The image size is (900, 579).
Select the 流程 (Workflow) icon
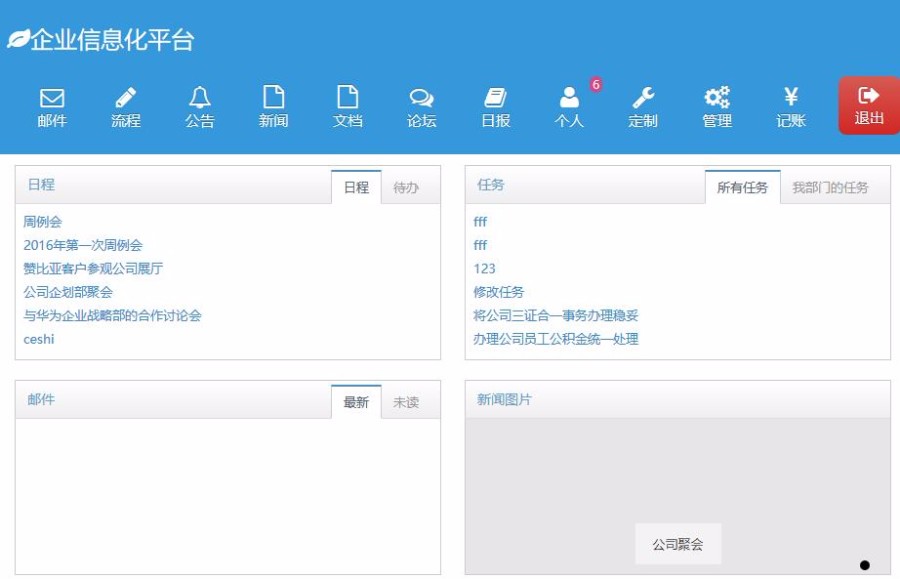126,106
